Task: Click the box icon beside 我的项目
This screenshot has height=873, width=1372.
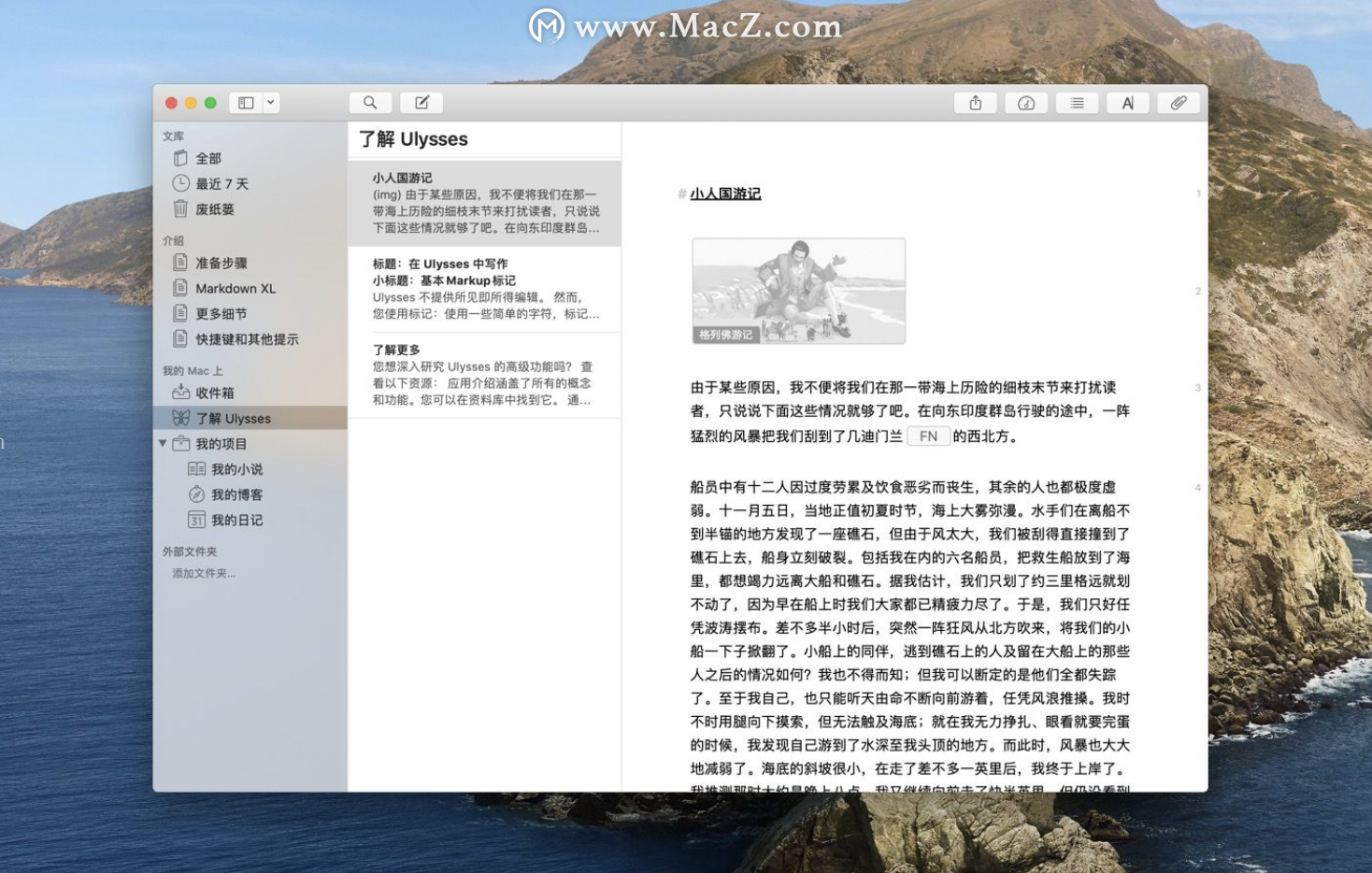Action: coord(181,443)
